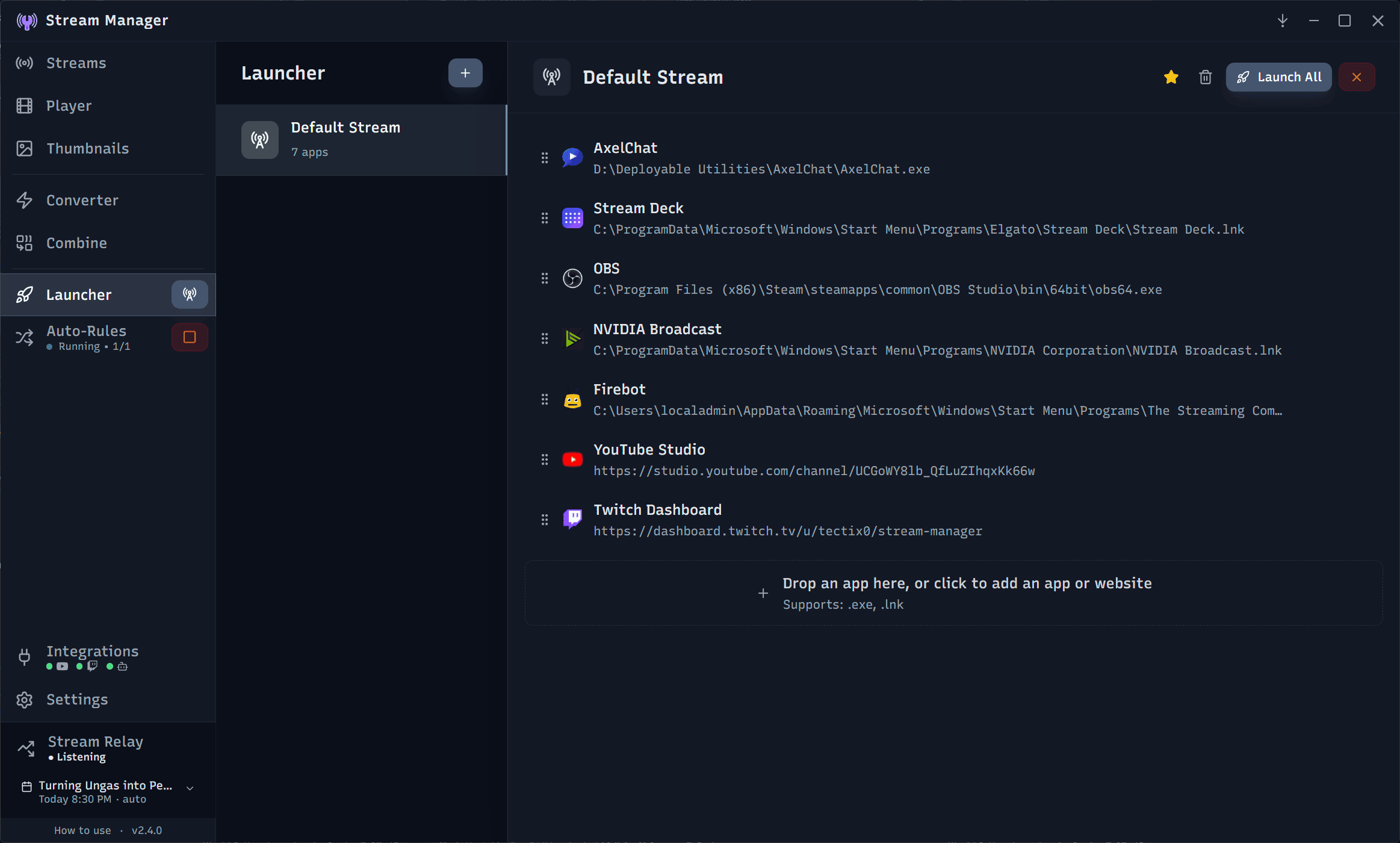
Task: Click the Firebot app icon
Action: [572, 400]
